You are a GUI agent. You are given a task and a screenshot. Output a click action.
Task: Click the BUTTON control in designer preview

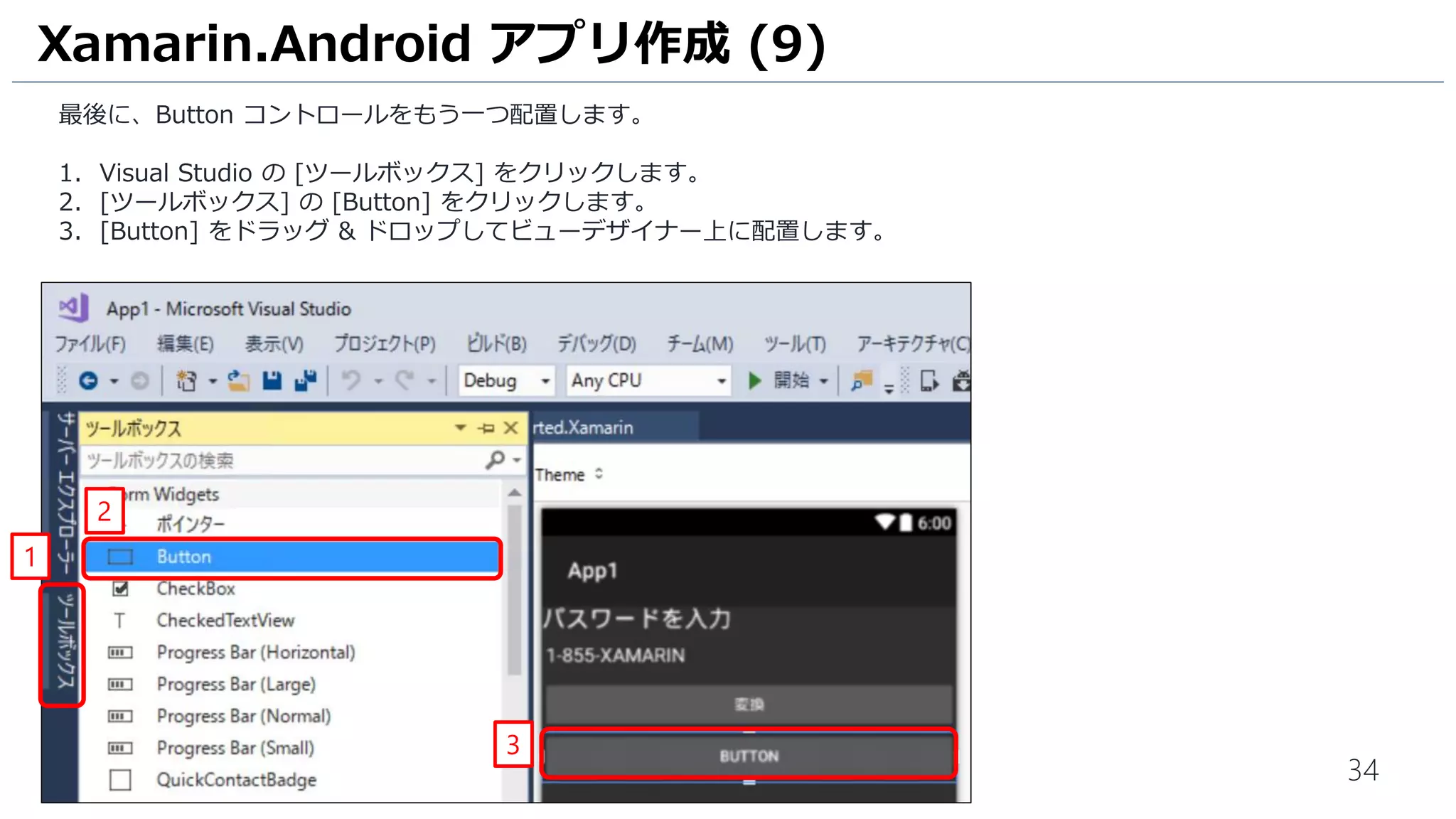[x=749, y=756]
